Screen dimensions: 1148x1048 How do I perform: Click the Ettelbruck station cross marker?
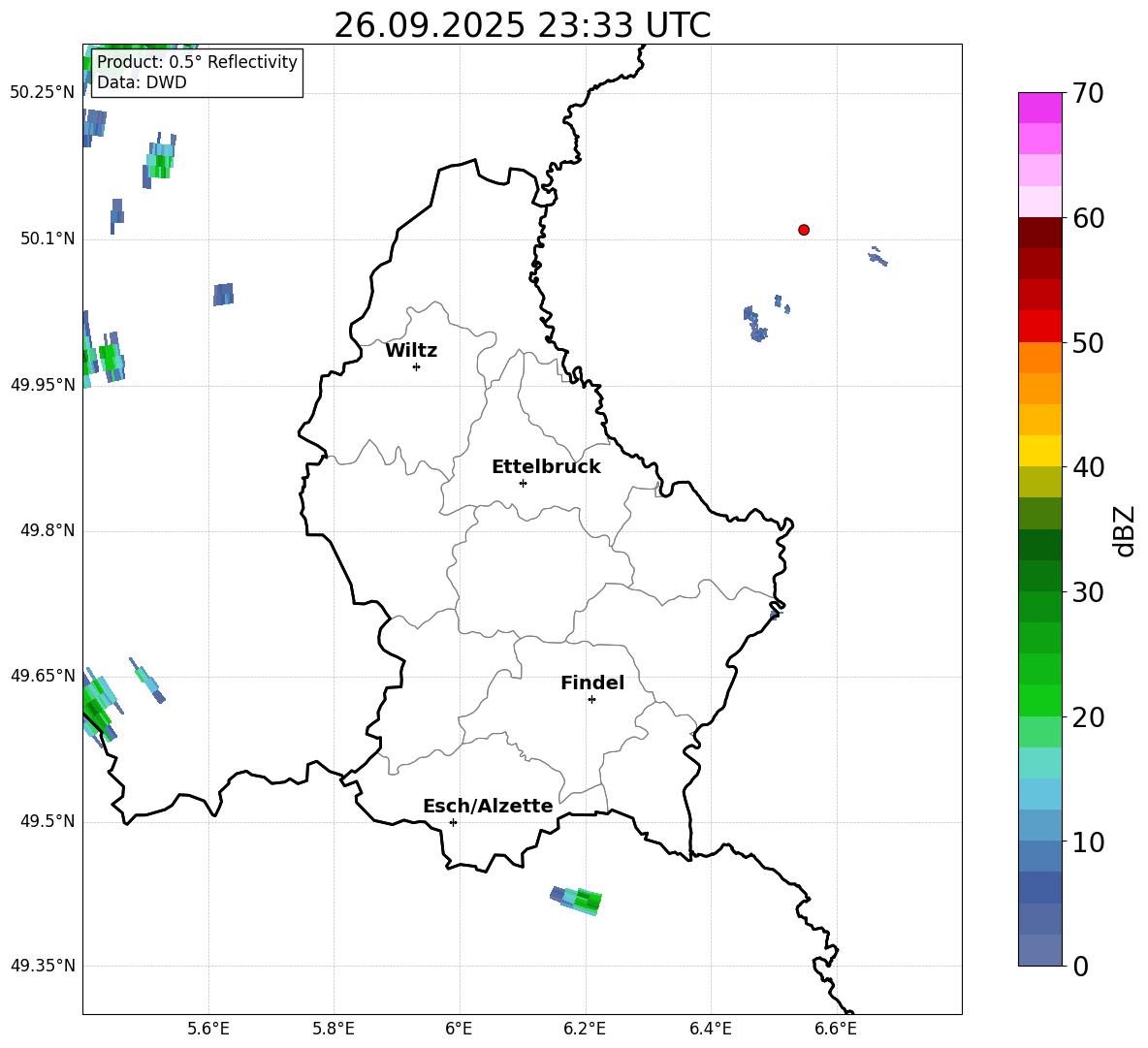(523, 483)
